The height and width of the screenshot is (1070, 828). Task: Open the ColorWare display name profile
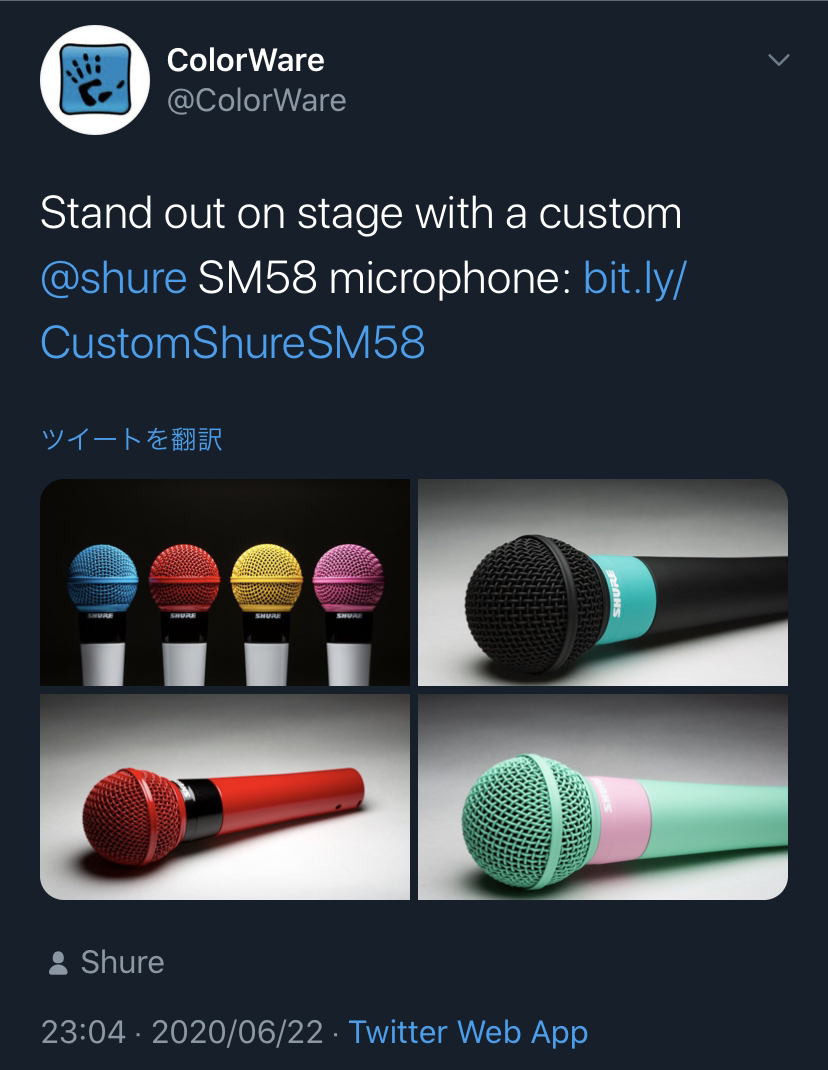[x=246, y=60]
